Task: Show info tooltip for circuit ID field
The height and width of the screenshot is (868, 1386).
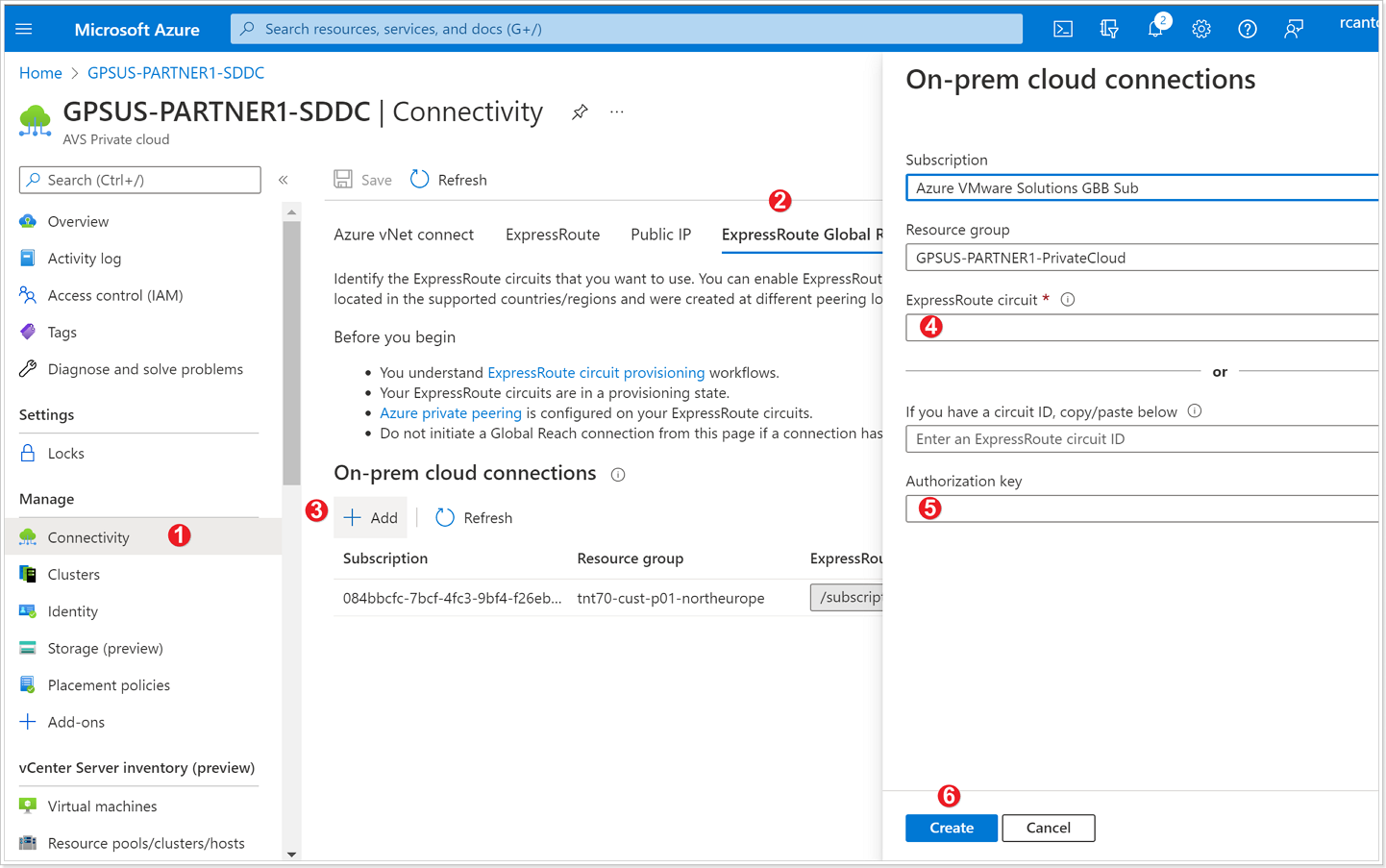Action: [x=1195, y=411]
